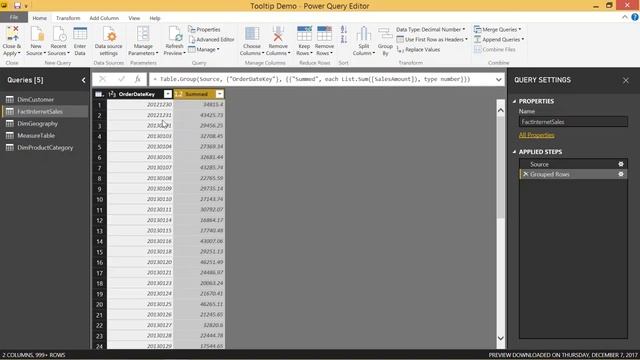640x360 pixels.
Task: Click the scroll down arrow
Action: (500, 338)
